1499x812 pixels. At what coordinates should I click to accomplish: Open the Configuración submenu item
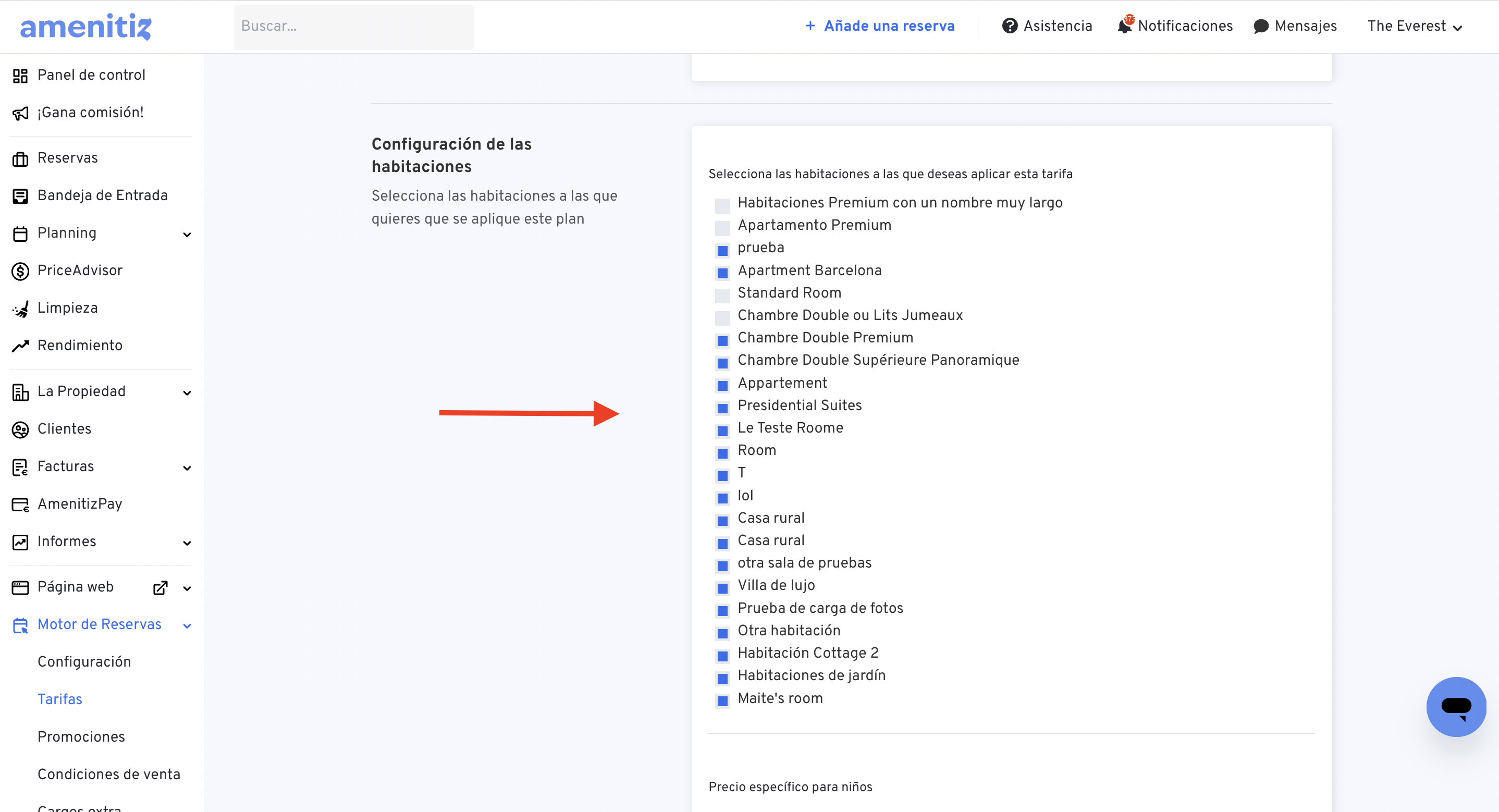point(84,662)
